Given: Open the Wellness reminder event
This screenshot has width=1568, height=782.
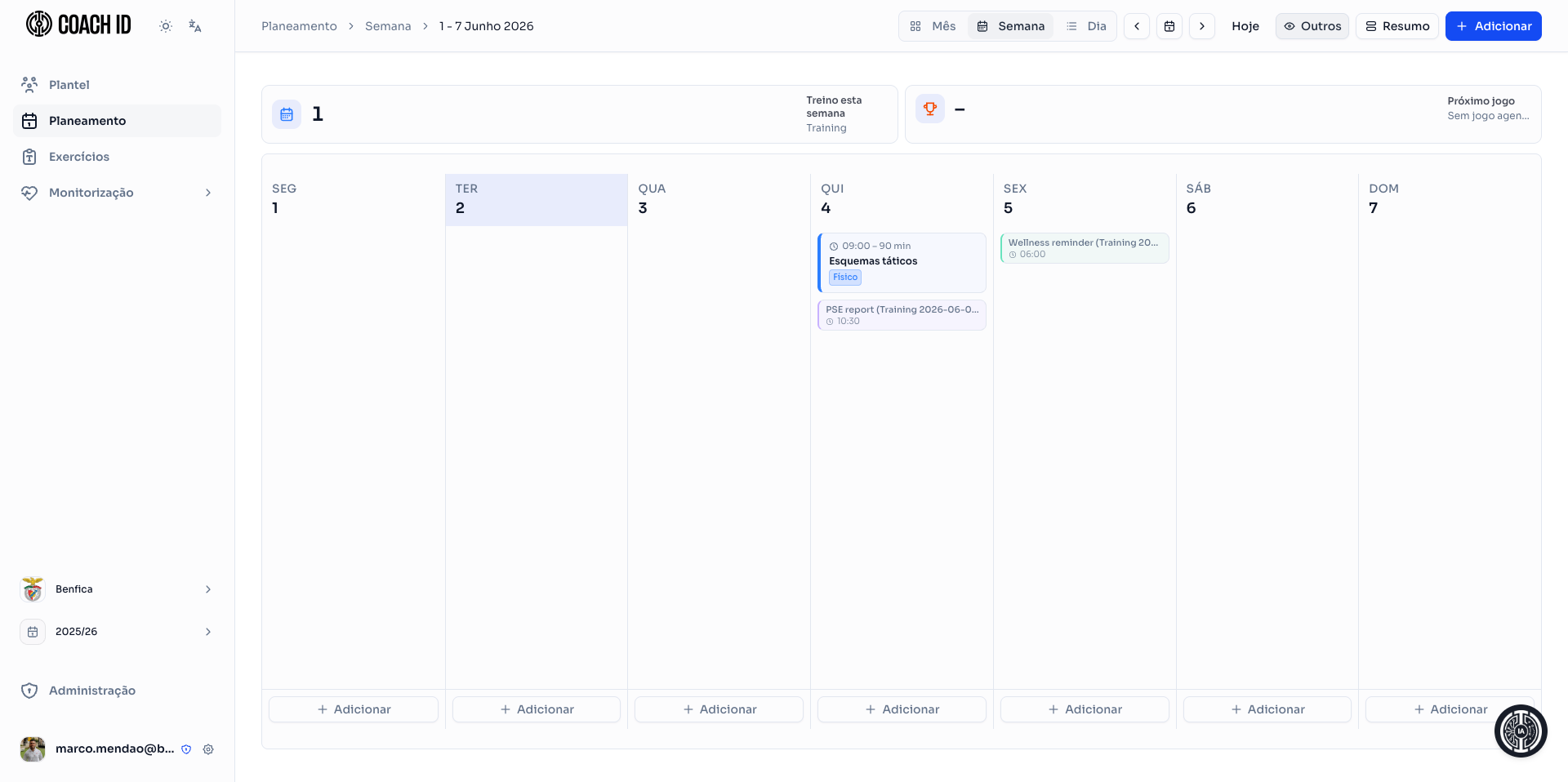Looking at the screenshot, I should point(1085,248).
